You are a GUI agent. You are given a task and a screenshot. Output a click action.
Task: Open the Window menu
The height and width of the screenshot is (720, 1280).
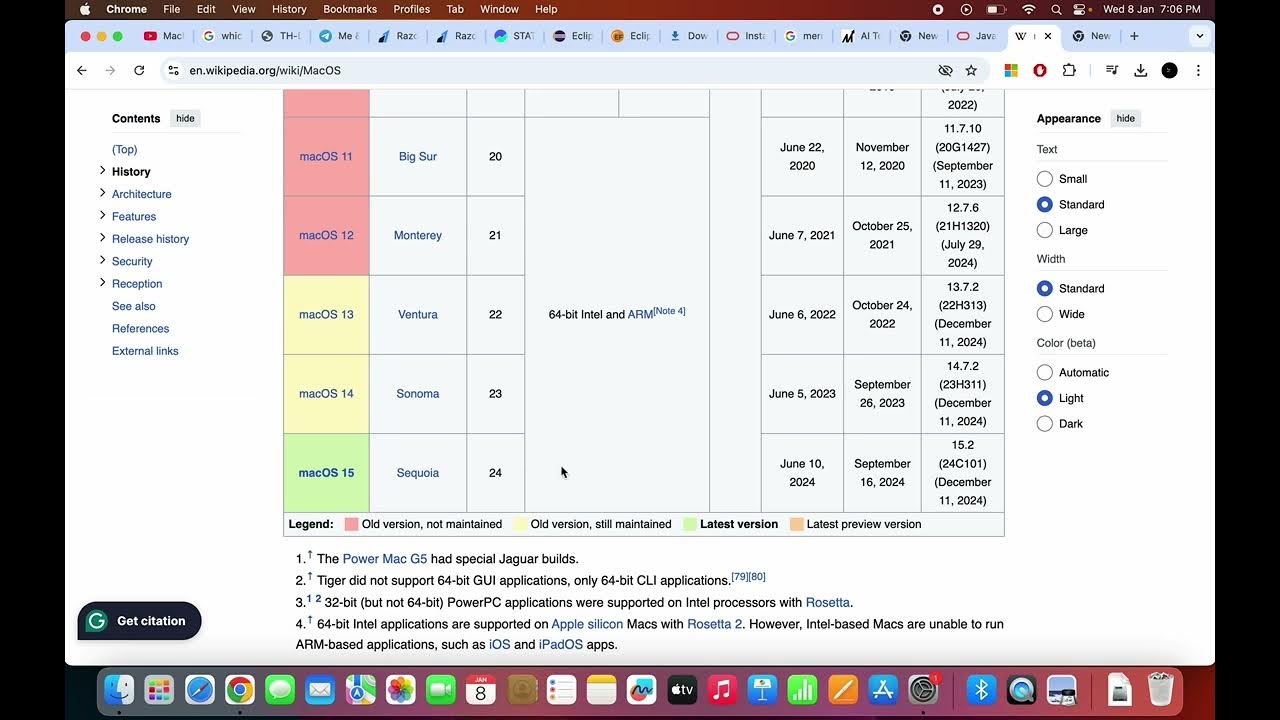tap(499, 9)
